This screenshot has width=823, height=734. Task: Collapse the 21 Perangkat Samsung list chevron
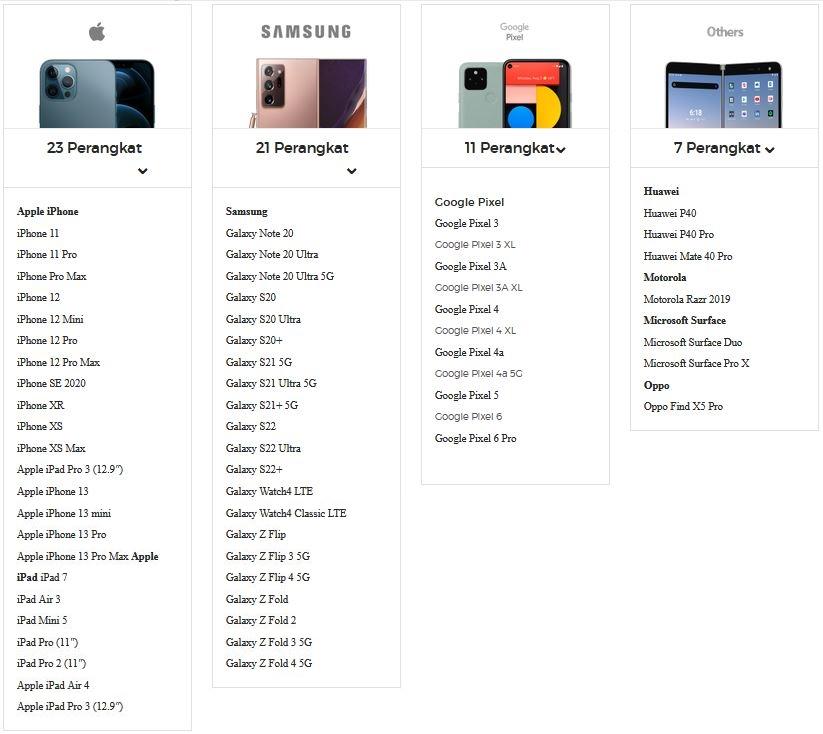click(x=352, y=171)
